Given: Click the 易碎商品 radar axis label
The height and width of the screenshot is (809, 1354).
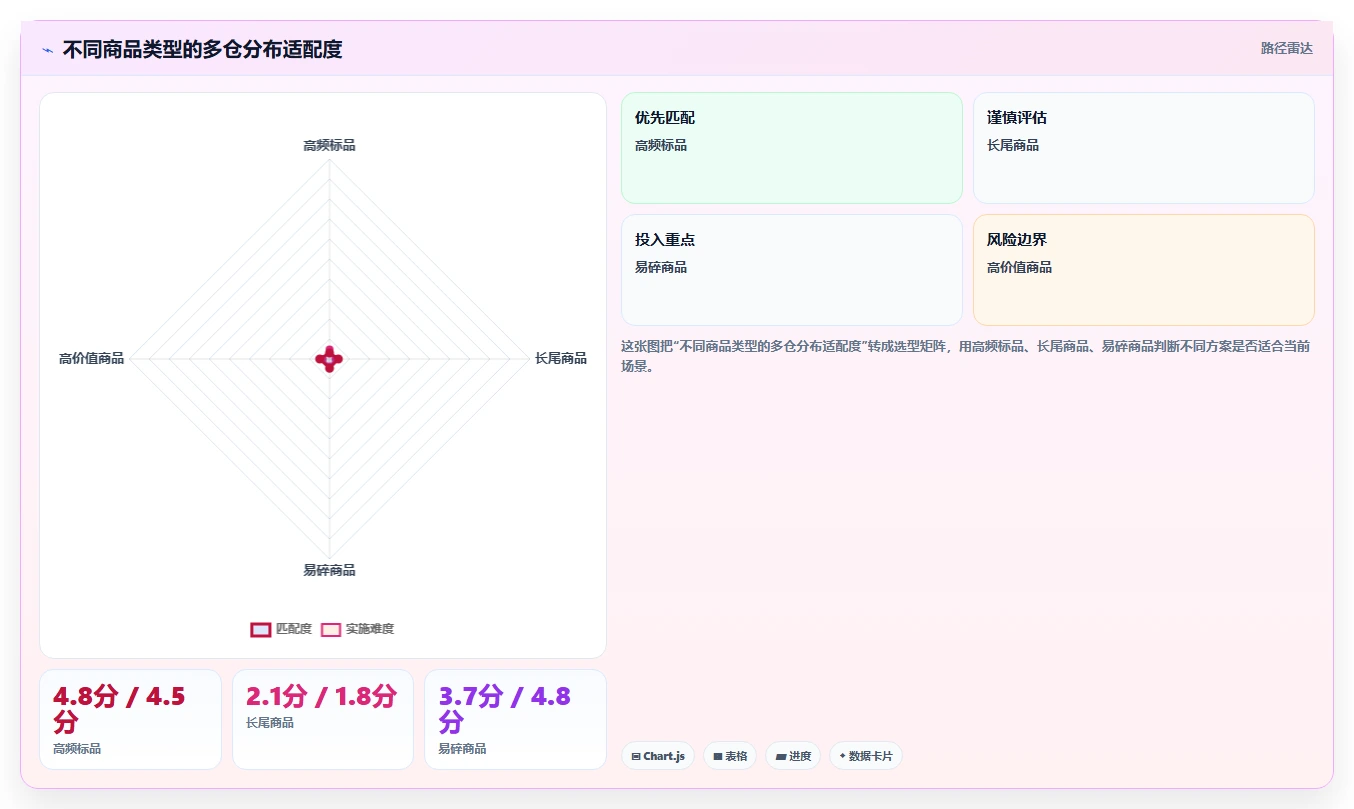Looking at the screenshot, I should coord(329,570).
